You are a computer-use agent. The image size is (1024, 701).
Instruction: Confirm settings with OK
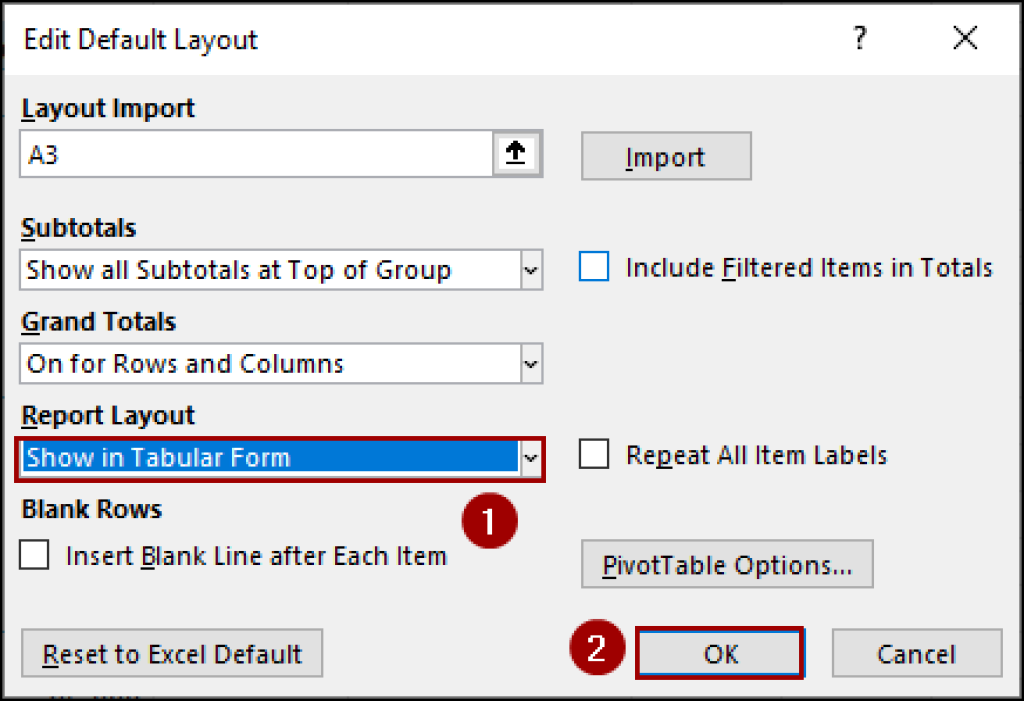point(720,653)
